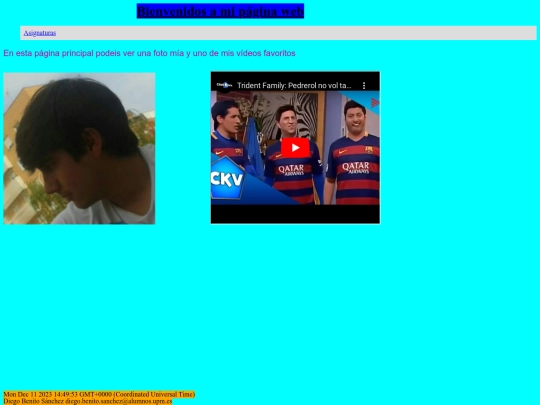Click the YouTube channel avatar icon
This screenshot has width=540, height=405.
click(224, 85)
